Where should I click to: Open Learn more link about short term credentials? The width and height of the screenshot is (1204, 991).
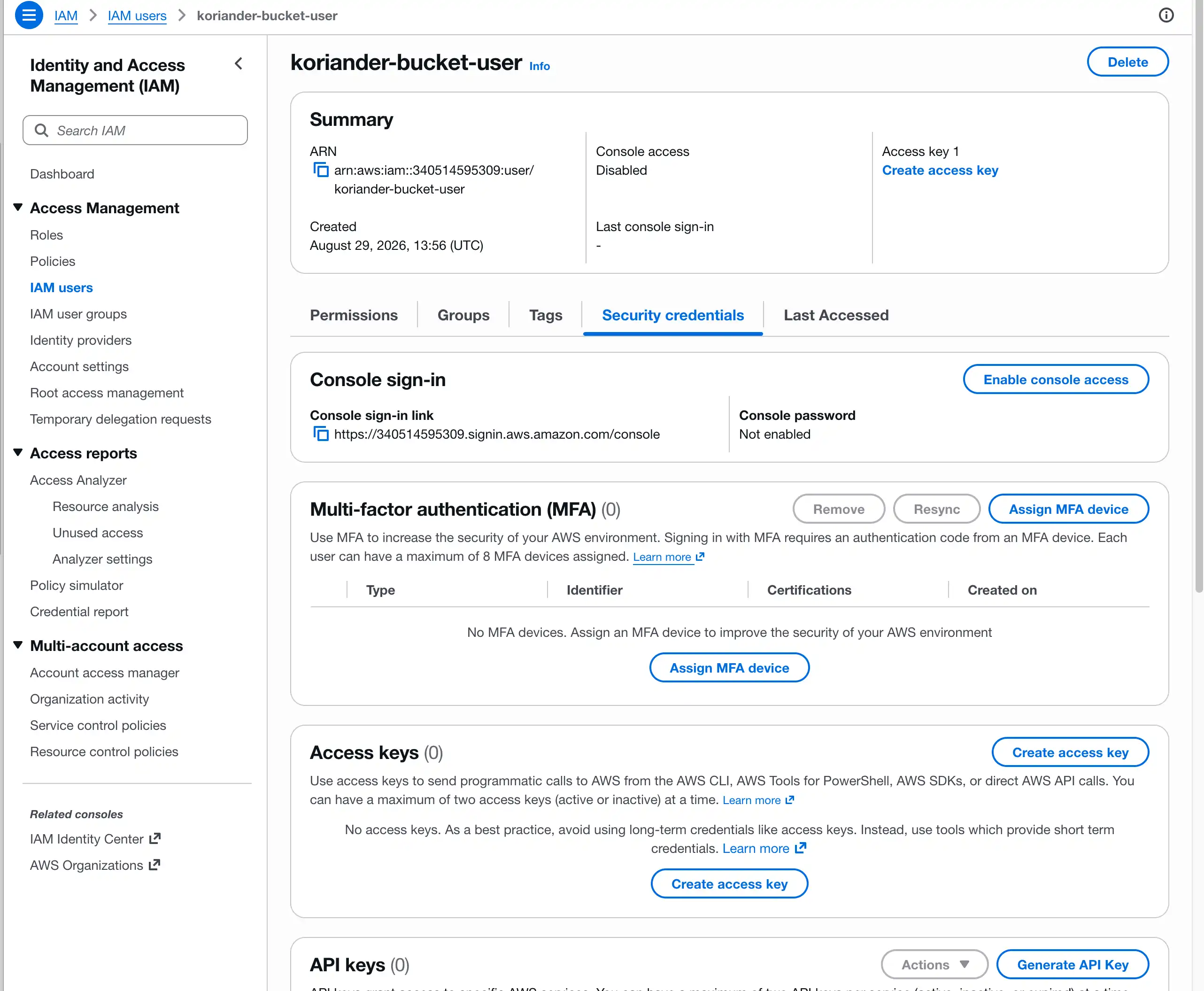(x=764, y=848)
